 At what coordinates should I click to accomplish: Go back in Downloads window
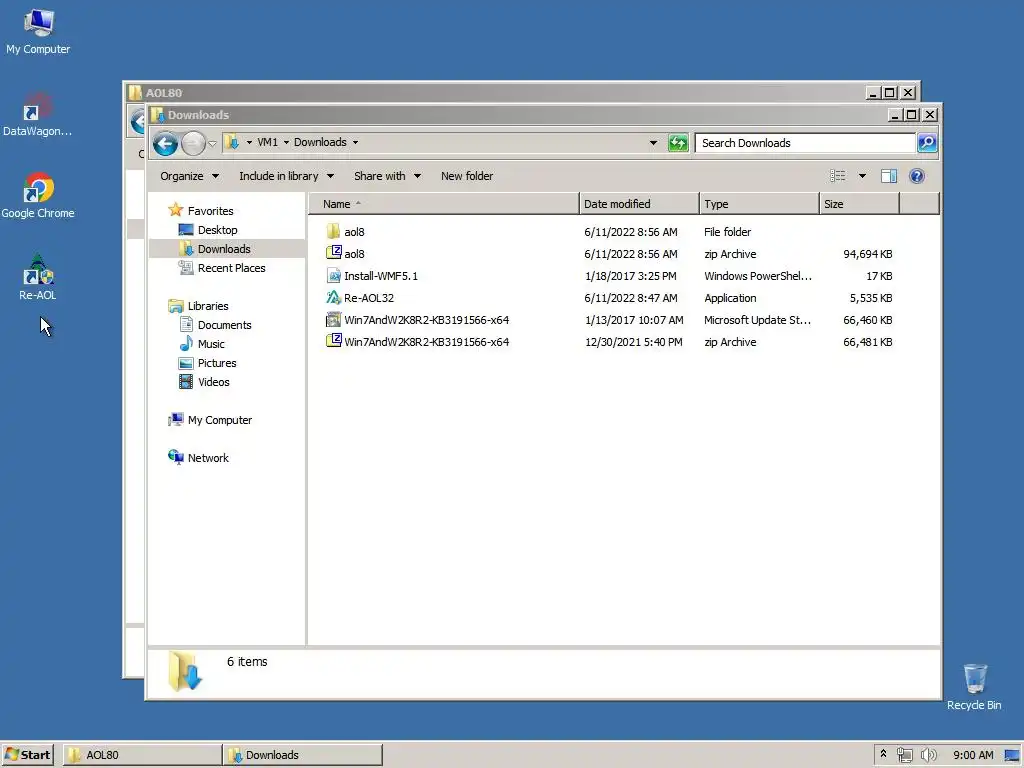pyautogui.click(x=165, y=143)
